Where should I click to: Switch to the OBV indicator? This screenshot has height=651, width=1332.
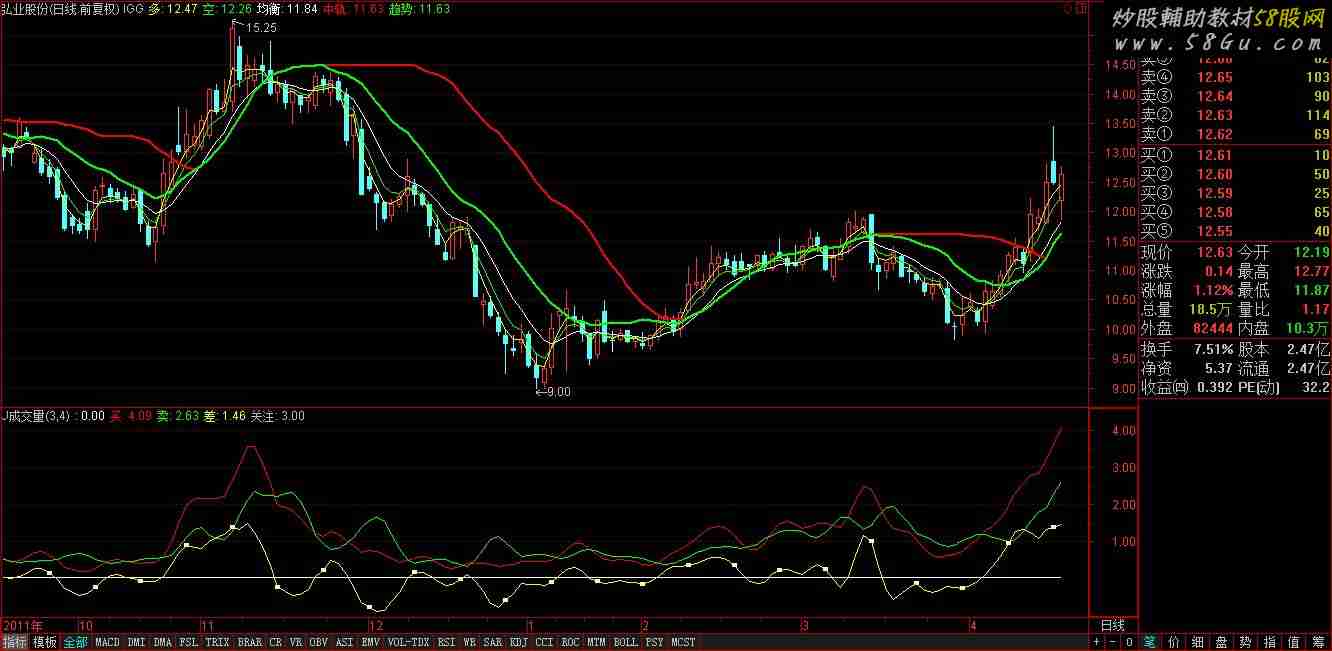tap(319, 642)
